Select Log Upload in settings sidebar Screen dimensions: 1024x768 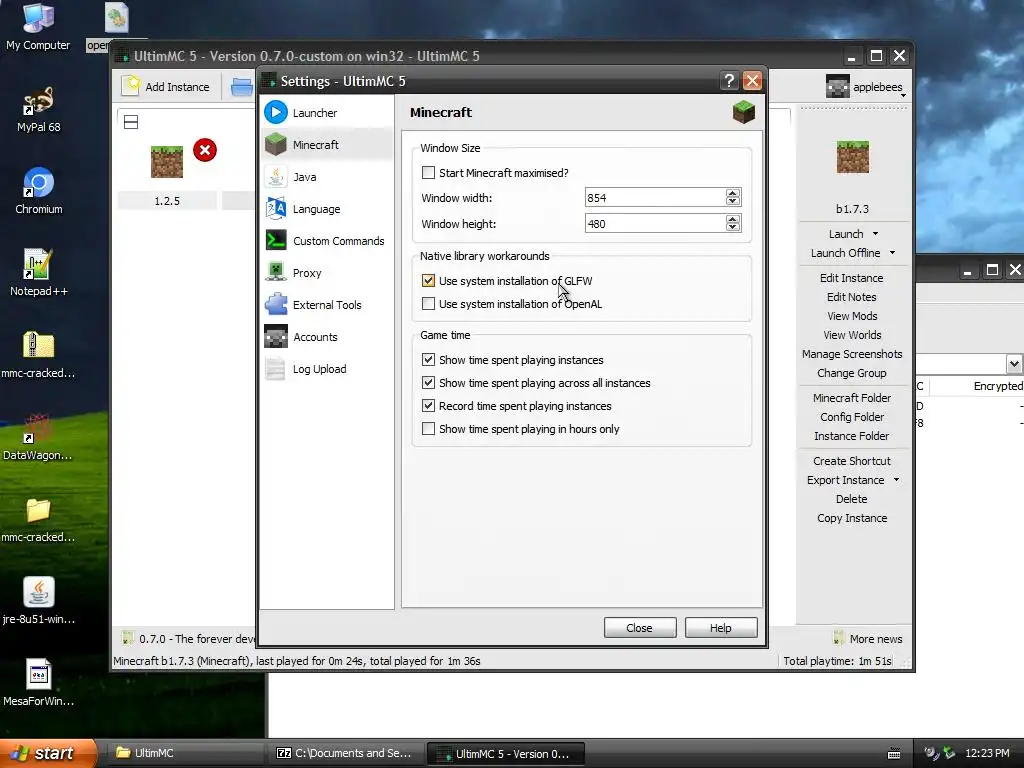pos(327,369)
